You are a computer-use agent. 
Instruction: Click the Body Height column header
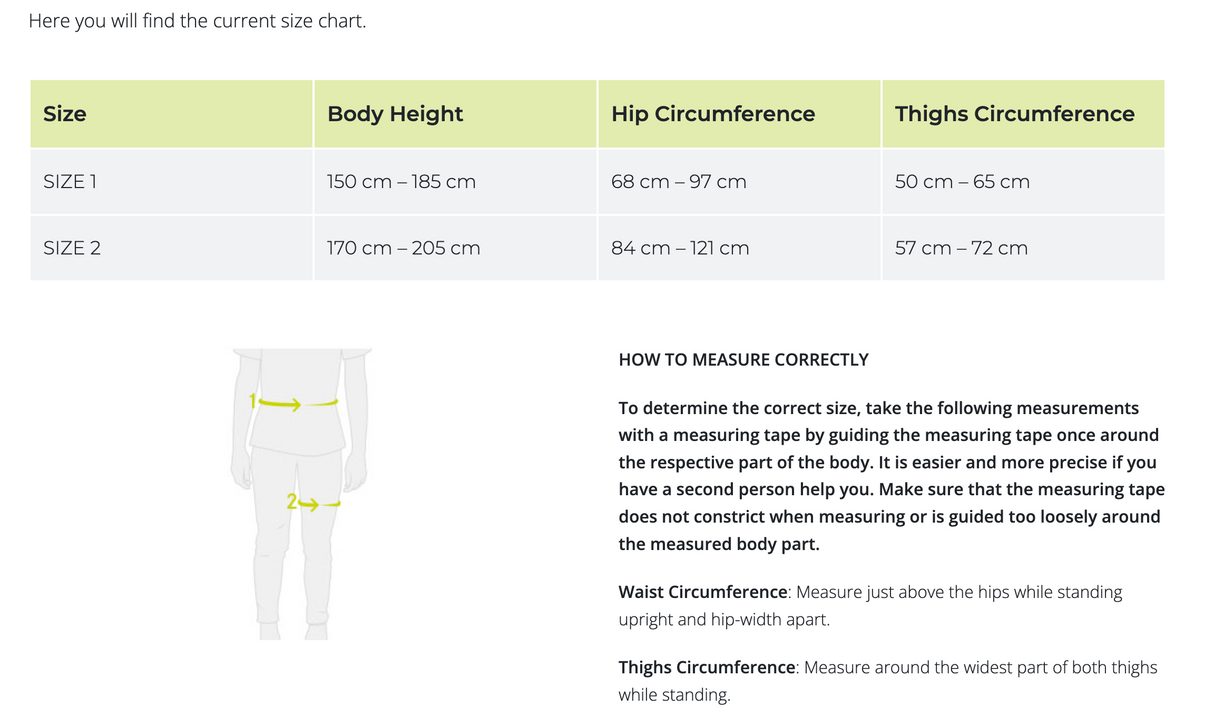[x=395, y=114]
